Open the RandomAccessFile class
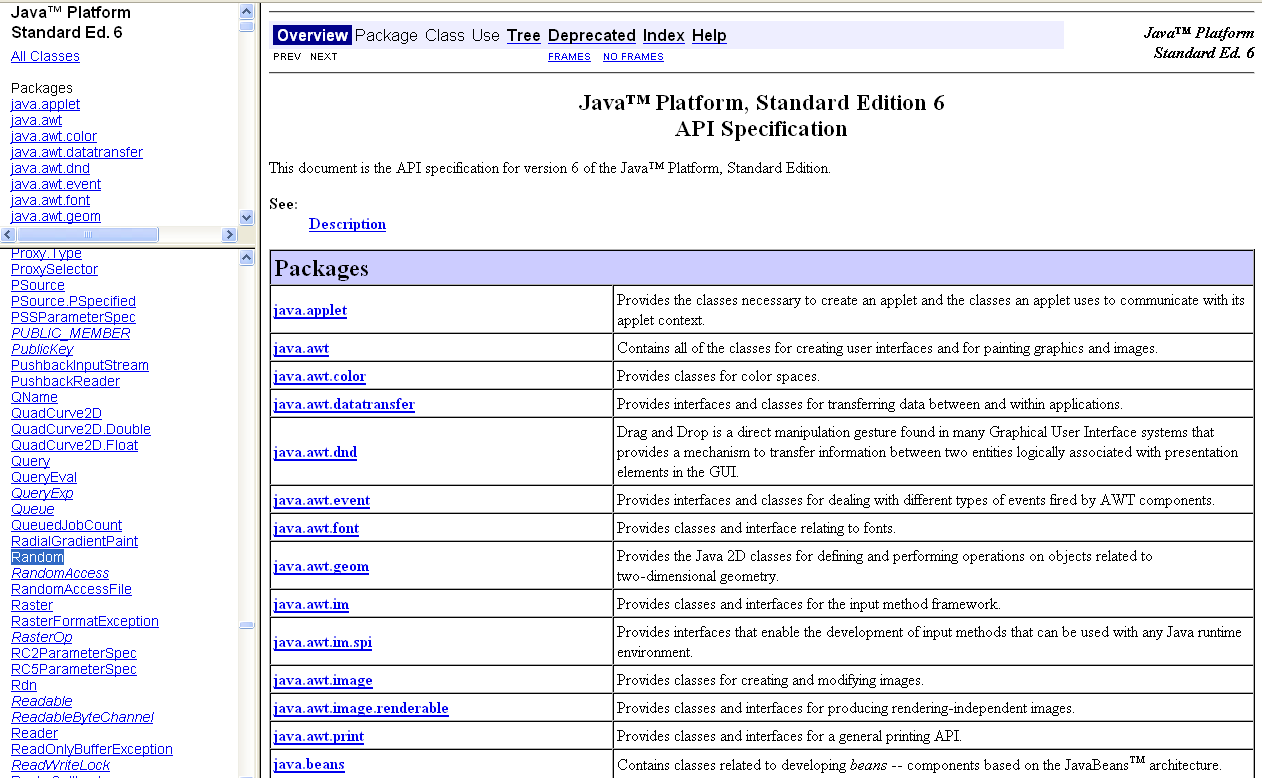 [x=71, y=589]
